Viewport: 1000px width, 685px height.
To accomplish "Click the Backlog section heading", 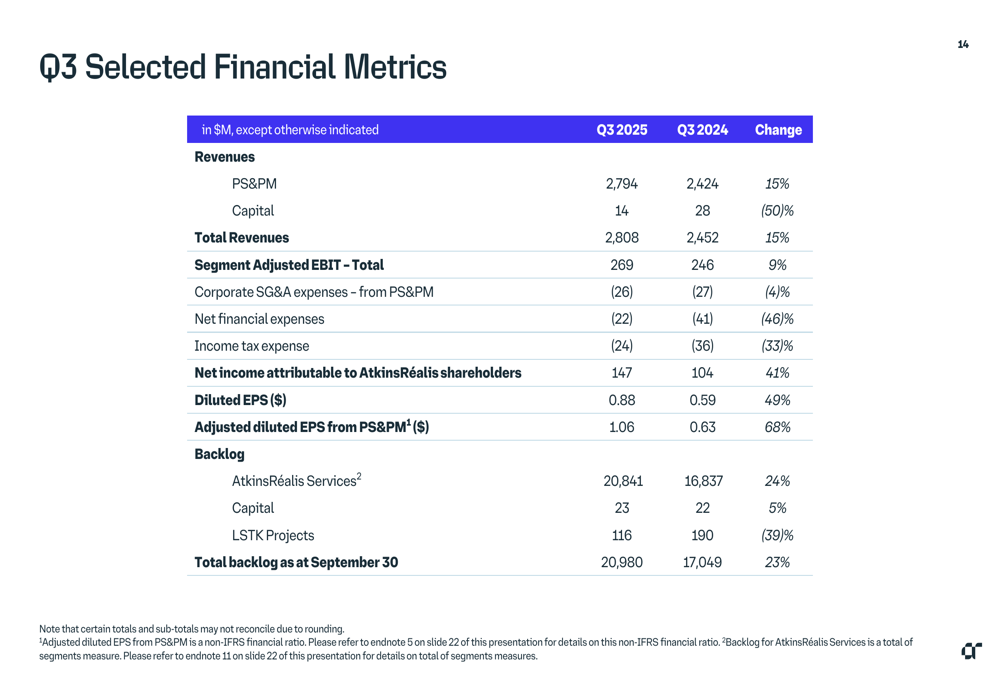I will (x=219, y=454).
